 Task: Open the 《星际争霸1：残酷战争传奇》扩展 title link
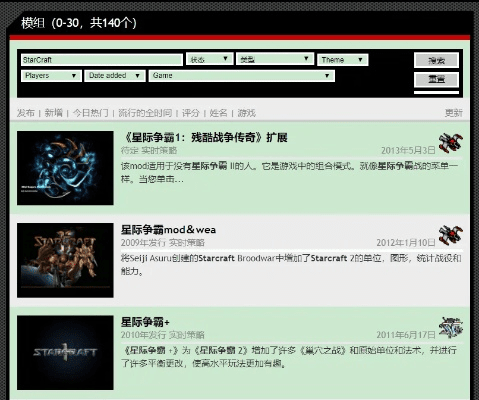[204, 137]
